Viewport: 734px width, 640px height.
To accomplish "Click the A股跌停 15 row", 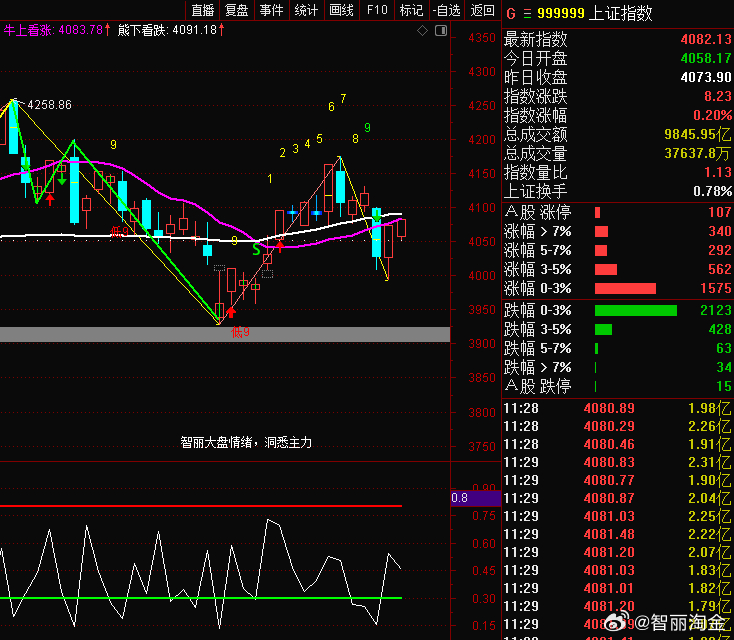I will 617,386.
